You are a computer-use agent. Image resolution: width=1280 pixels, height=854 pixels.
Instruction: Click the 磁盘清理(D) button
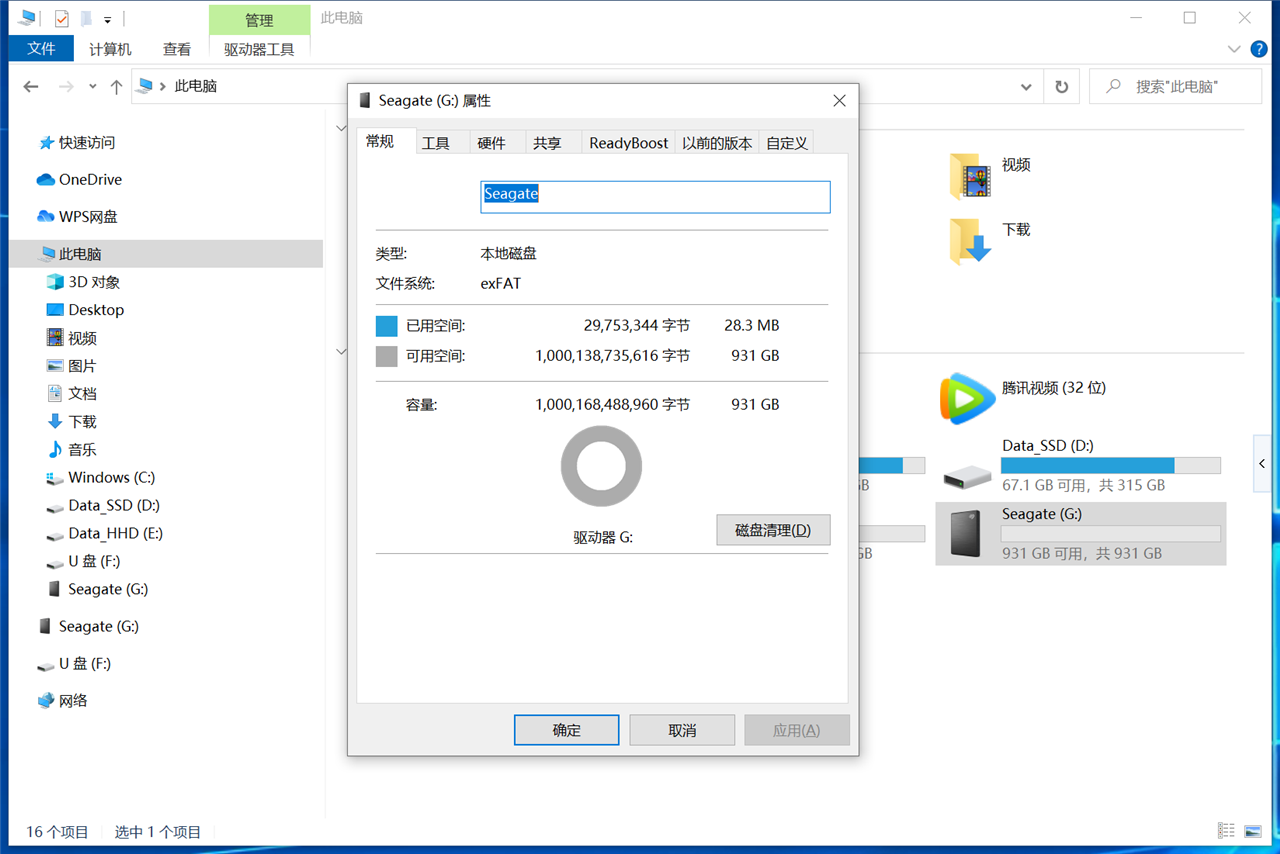[x=773, y=530]
